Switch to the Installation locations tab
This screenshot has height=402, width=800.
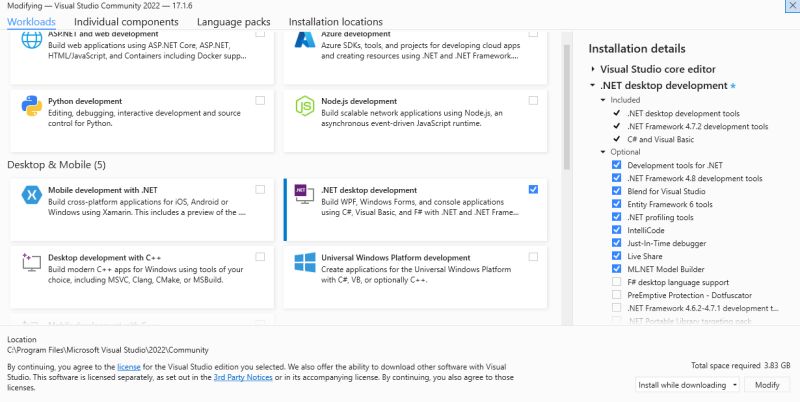point(336,22)
